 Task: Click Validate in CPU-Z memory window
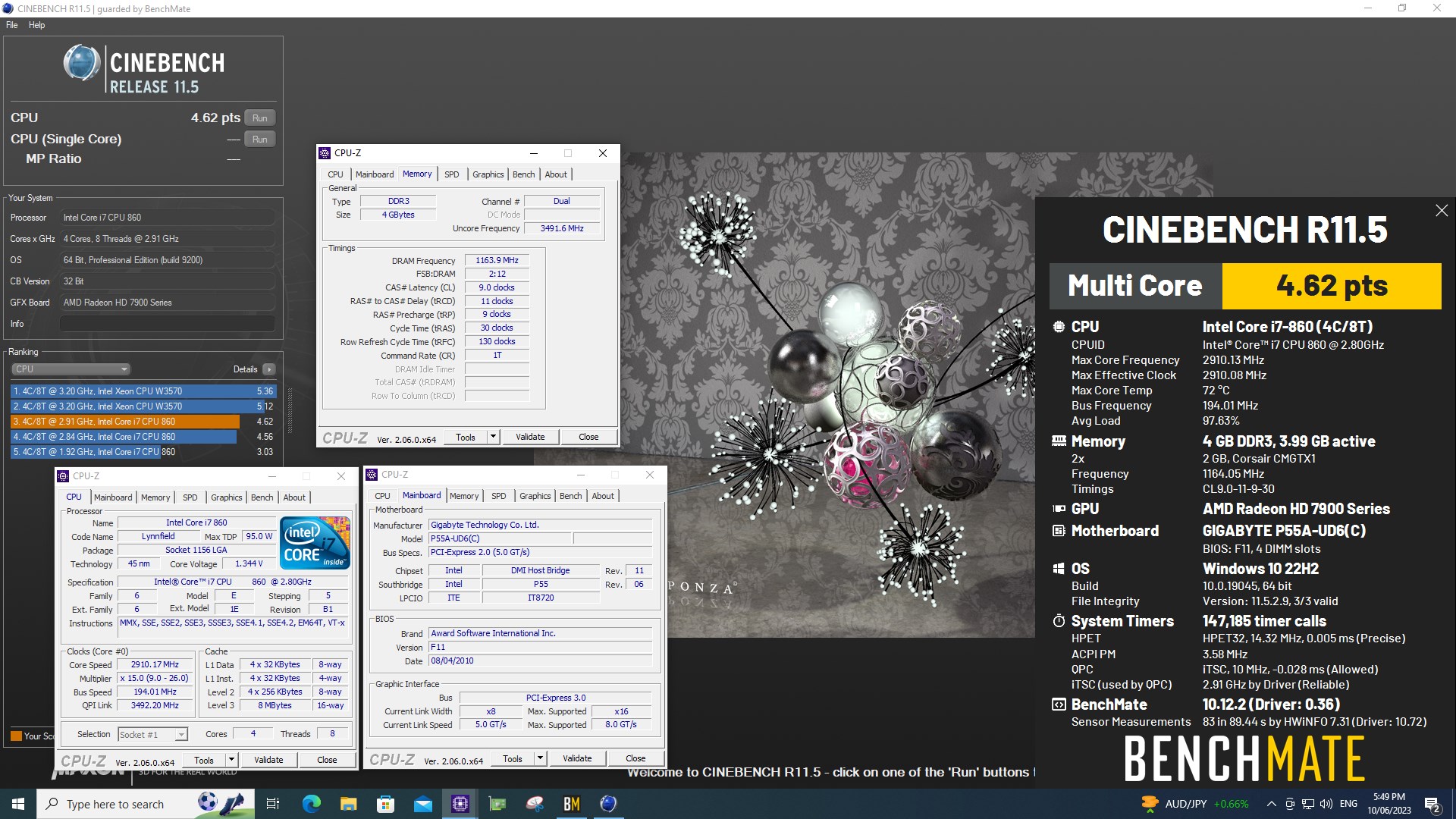[530, 437]
